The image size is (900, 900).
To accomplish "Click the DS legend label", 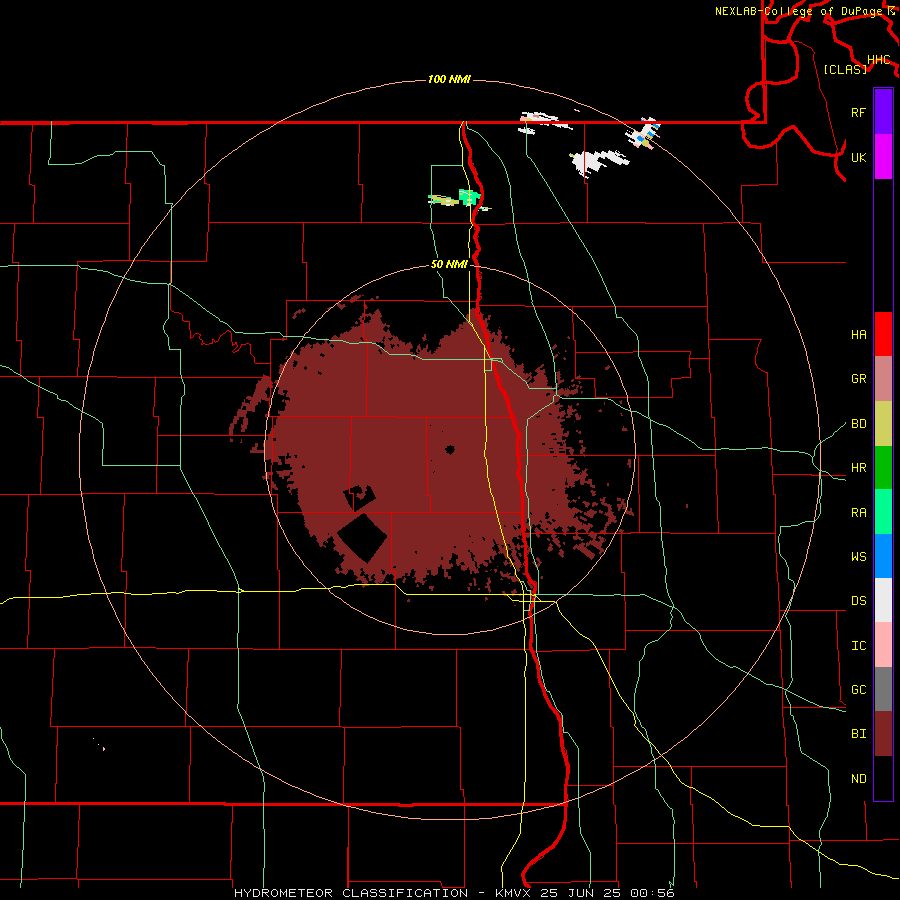I will (858, 601).
